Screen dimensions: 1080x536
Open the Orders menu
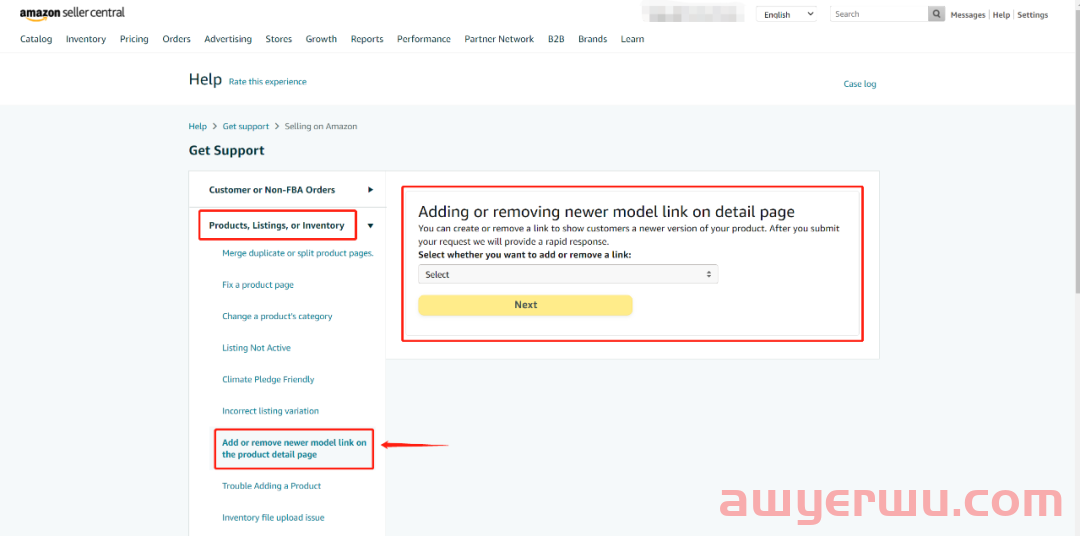176,39
